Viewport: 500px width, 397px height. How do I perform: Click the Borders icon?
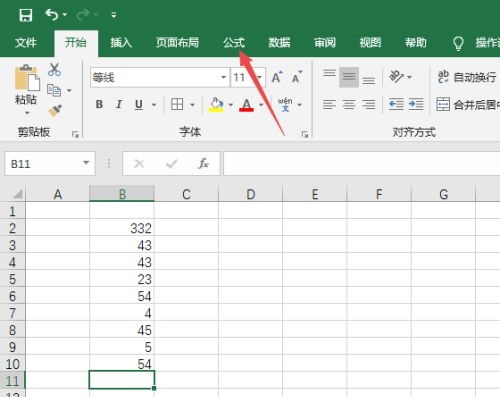tap(177, 104)
